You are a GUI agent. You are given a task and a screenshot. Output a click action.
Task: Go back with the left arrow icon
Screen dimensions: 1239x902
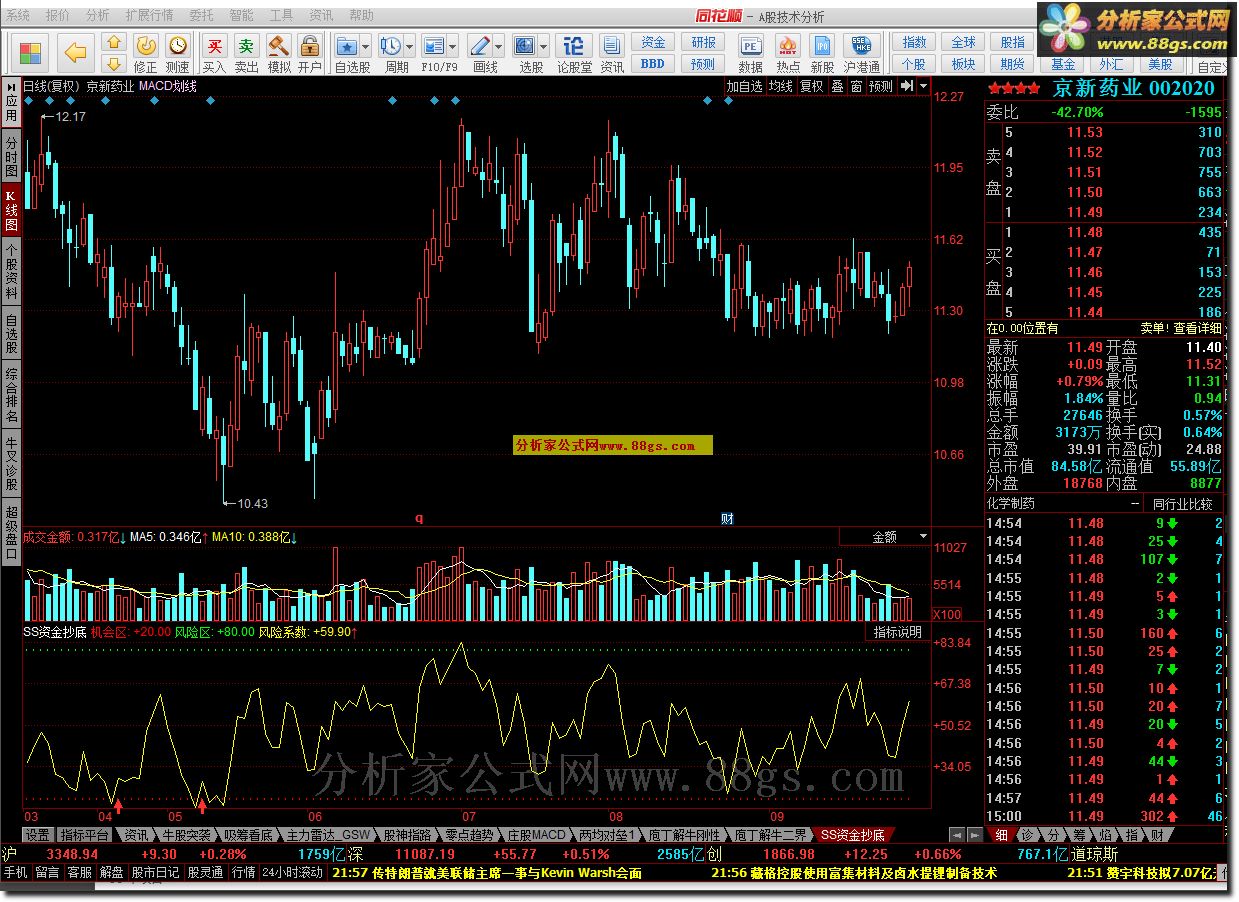click(x=76, y=52)
